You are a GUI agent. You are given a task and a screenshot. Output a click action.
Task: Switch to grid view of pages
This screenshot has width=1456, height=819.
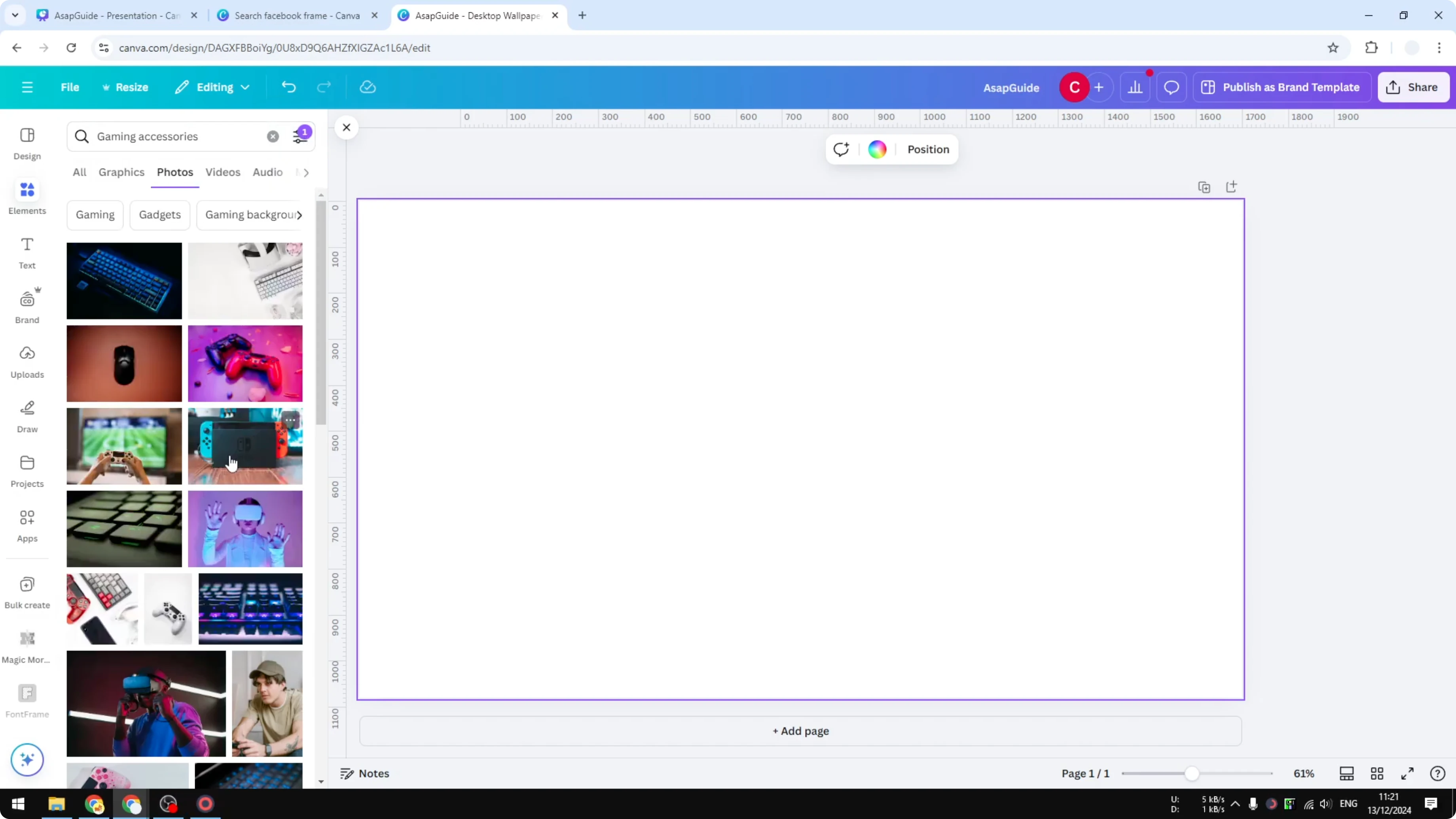[1377, 773]
